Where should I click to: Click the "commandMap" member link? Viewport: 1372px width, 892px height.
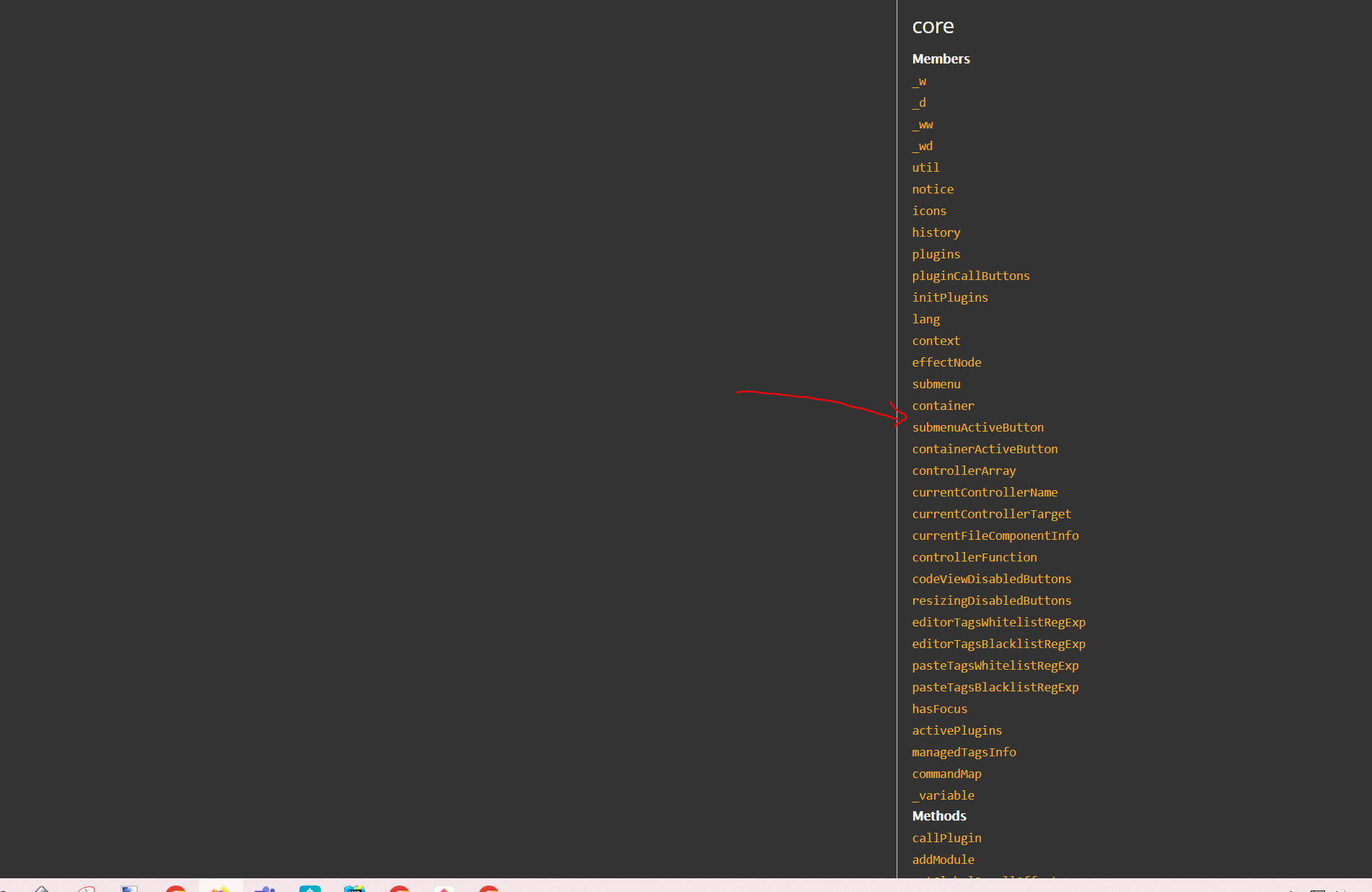coord(946,773)
